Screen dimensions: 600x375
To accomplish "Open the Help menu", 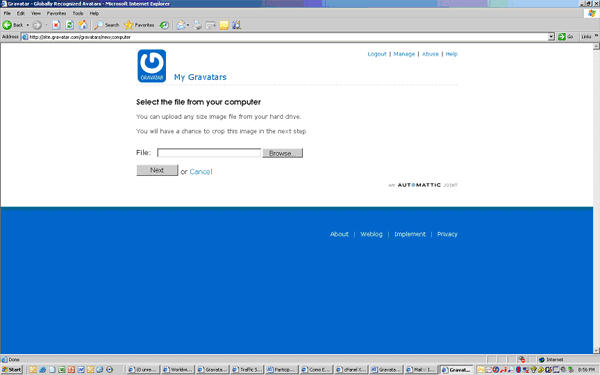I will (x=94, y=13).
